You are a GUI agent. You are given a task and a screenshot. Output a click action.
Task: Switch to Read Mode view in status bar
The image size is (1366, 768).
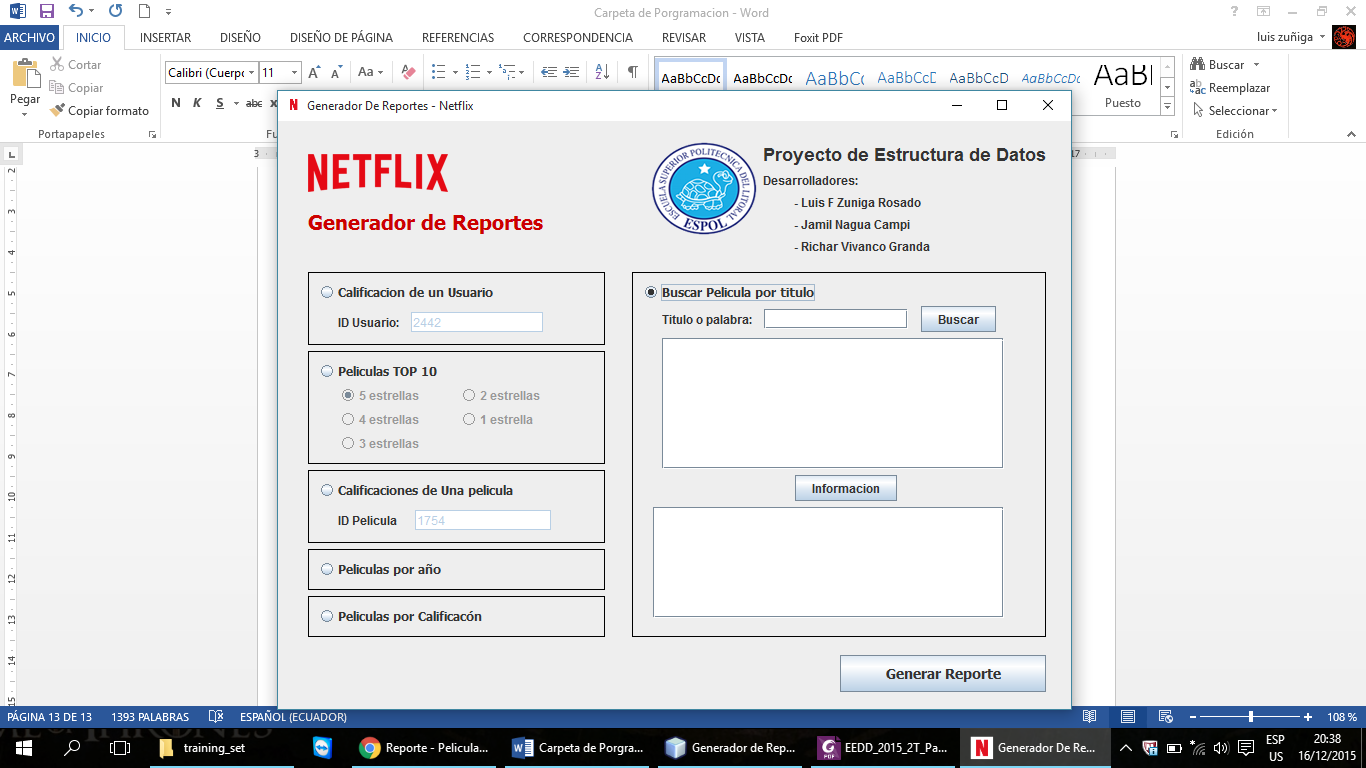[x=1090, y=717]
